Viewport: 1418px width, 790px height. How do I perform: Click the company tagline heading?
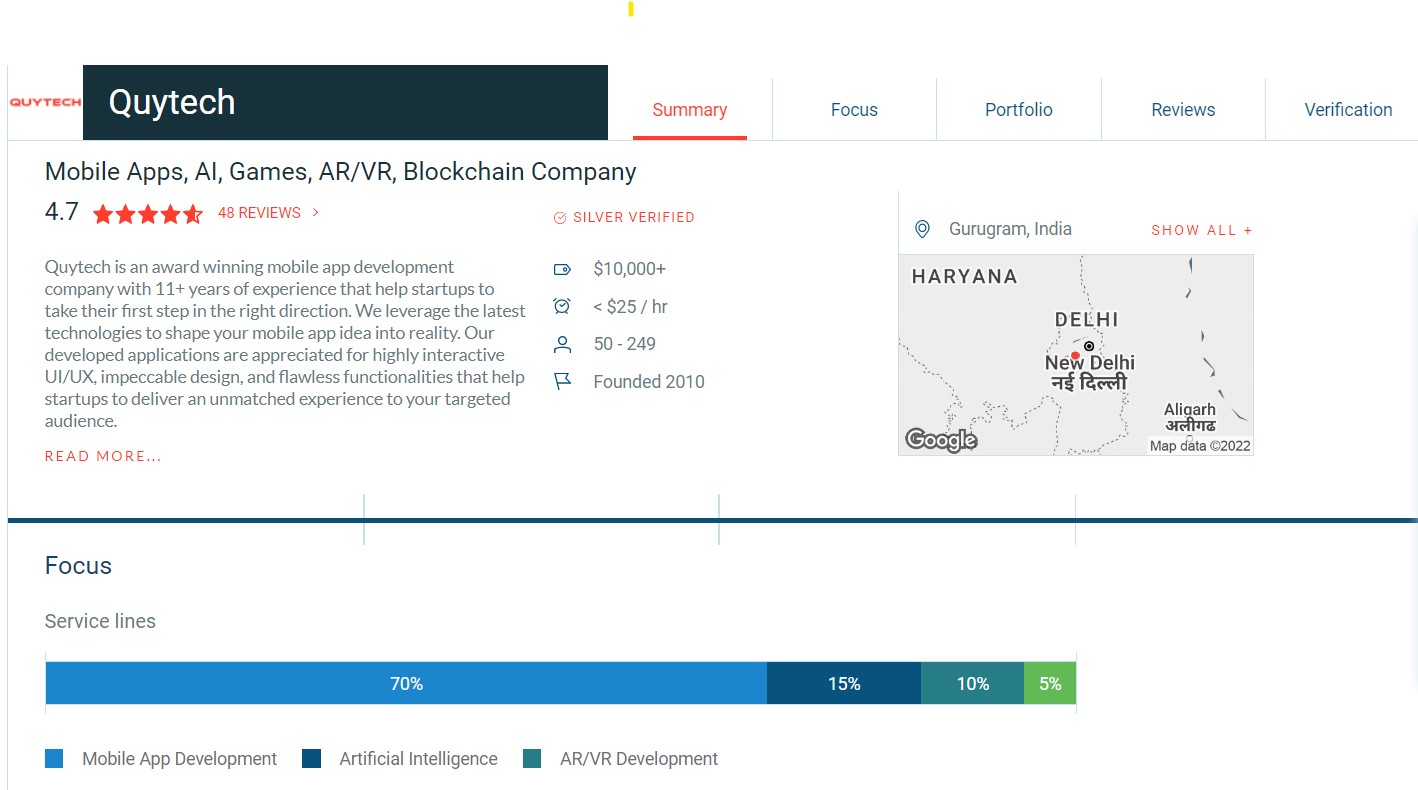coord(341,172)
